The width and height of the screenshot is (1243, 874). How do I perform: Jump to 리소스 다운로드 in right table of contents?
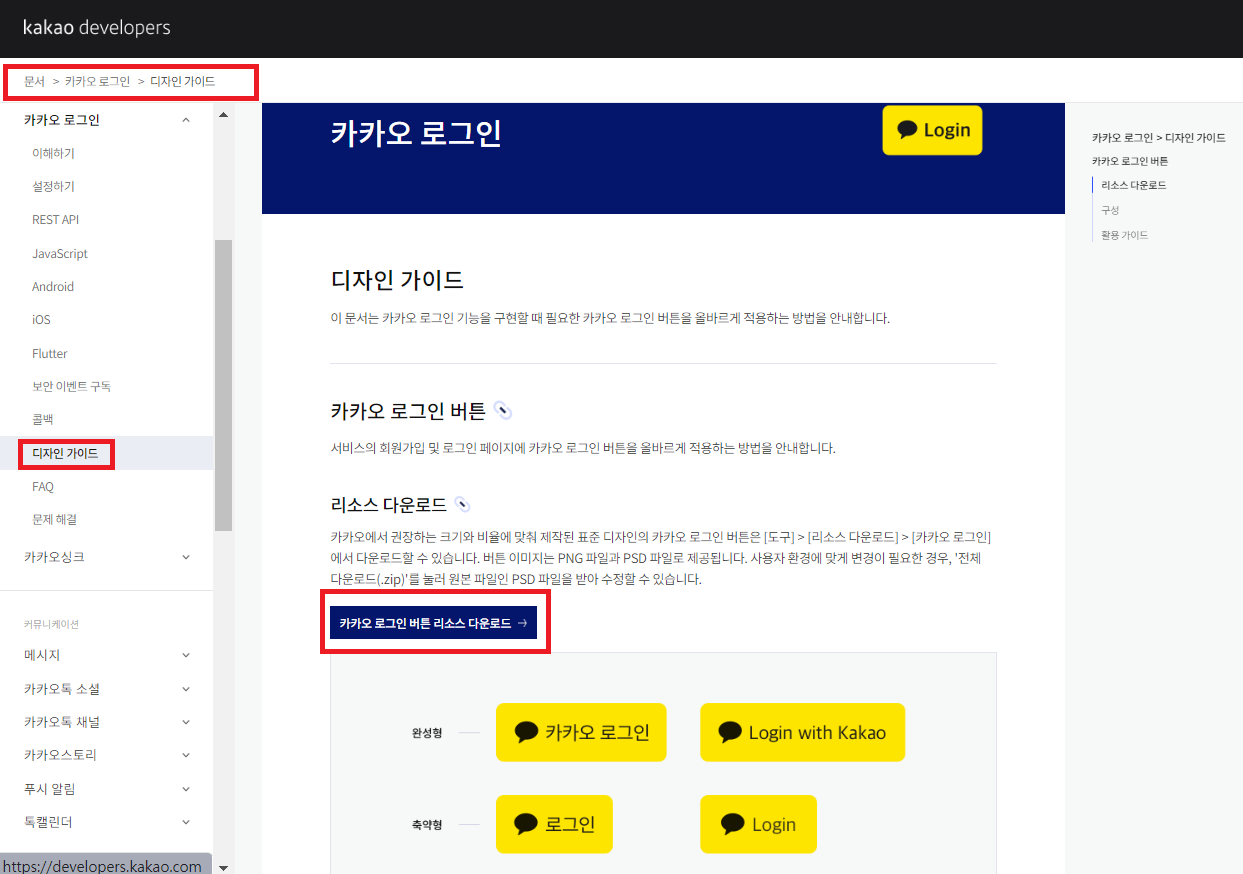click(1133, 185)
